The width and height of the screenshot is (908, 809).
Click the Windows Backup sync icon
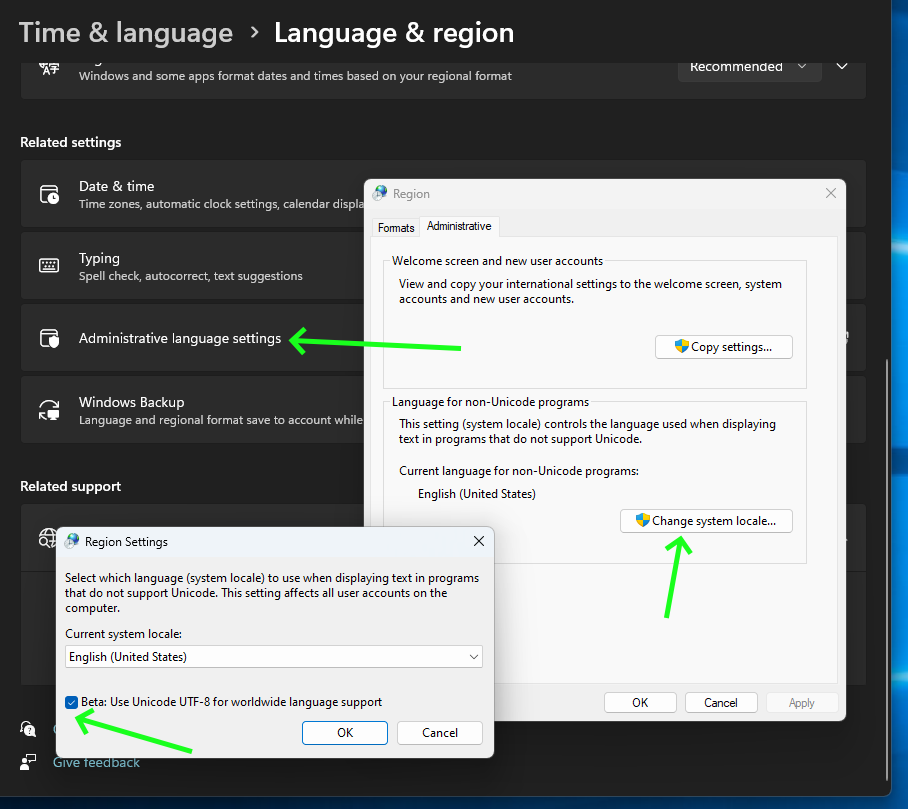click(49, 410)
